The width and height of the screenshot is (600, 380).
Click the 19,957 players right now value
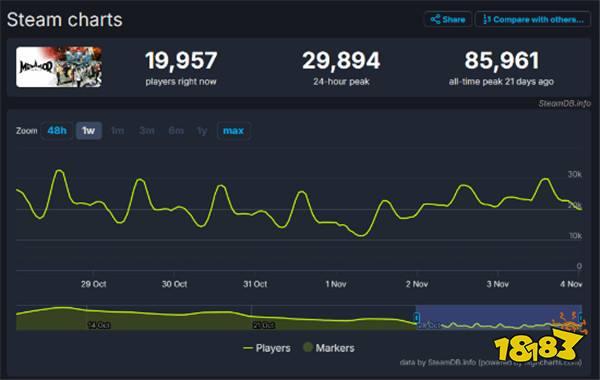point(181,60)
